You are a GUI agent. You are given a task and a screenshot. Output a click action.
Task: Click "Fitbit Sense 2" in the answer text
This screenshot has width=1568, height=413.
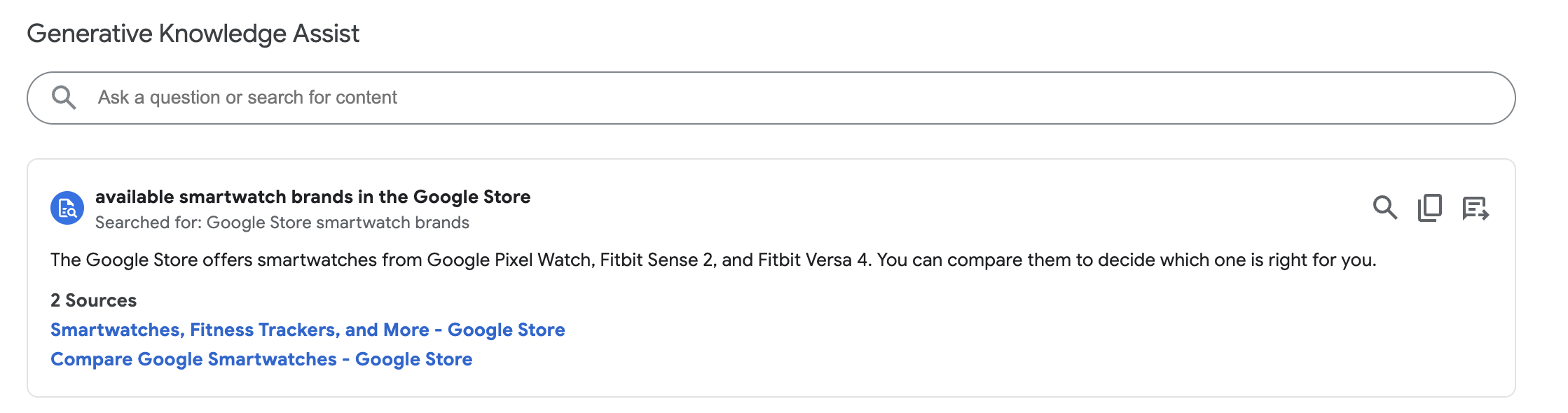click(658, 260)
